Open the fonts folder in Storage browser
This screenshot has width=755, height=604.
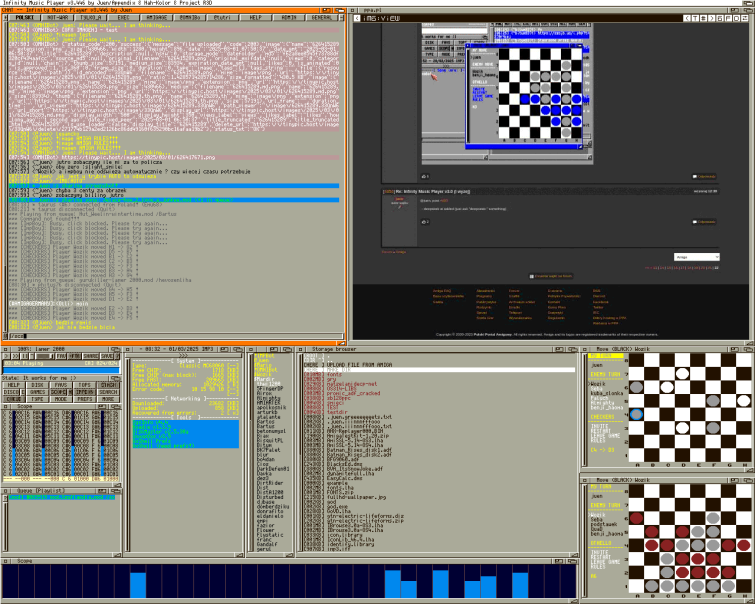tap(335, 374)
